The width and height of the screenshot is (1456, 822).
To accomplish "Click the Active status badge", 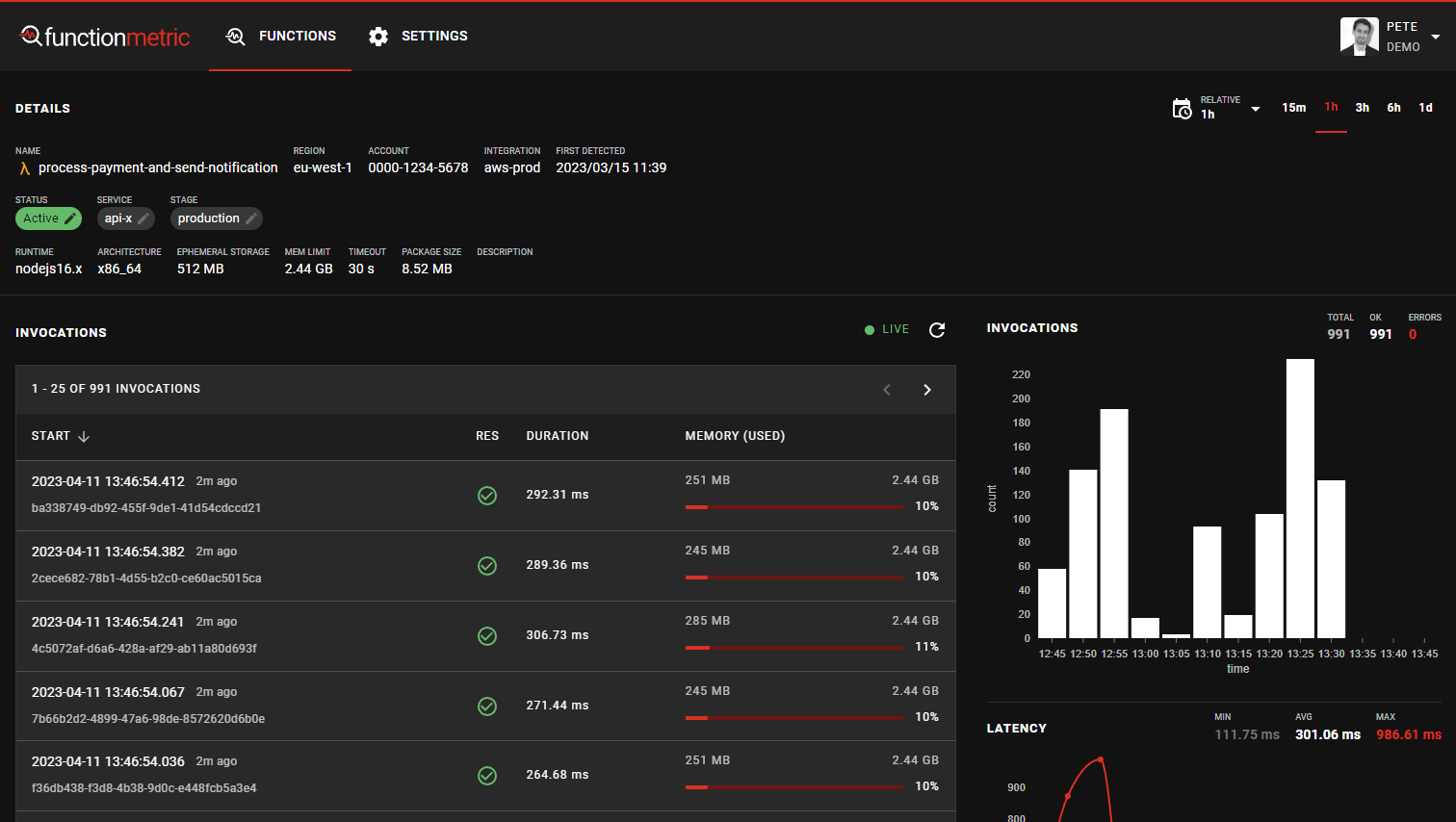I will click(48, 218).
